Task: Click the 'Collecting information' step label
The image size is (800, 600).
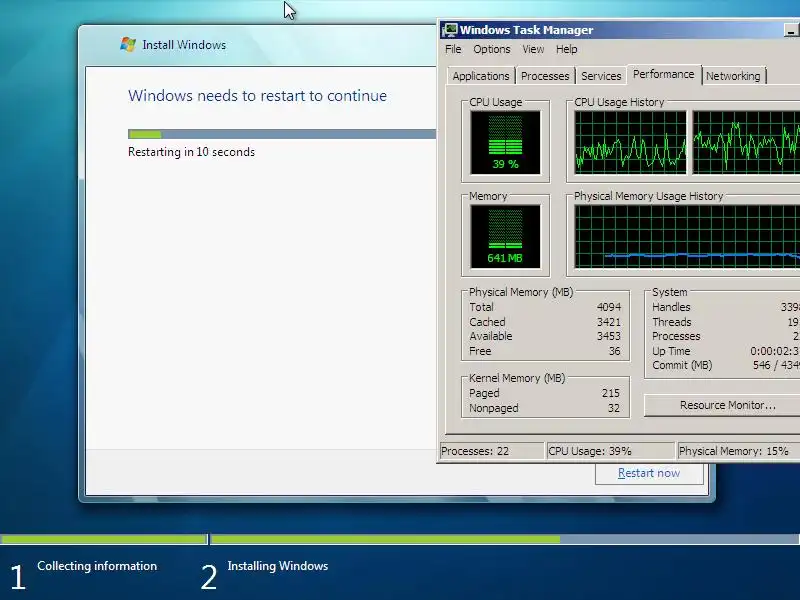Action: tap(97, 566)
